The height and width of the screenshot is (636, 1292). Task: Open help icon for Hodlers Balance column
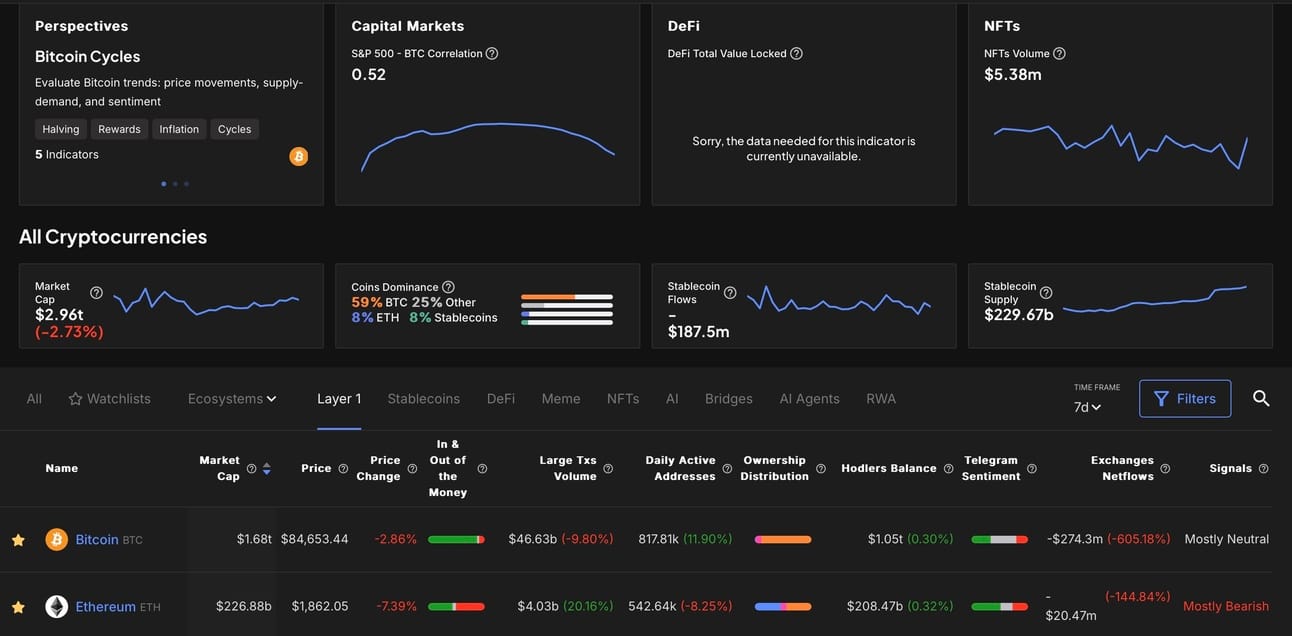click(948, 468)
